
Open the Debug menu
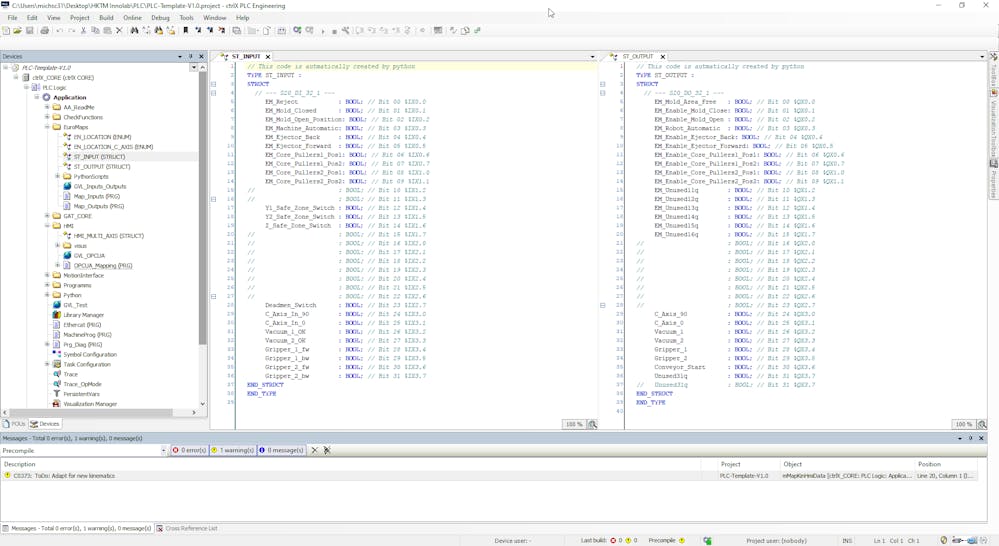tap(160, 18)
